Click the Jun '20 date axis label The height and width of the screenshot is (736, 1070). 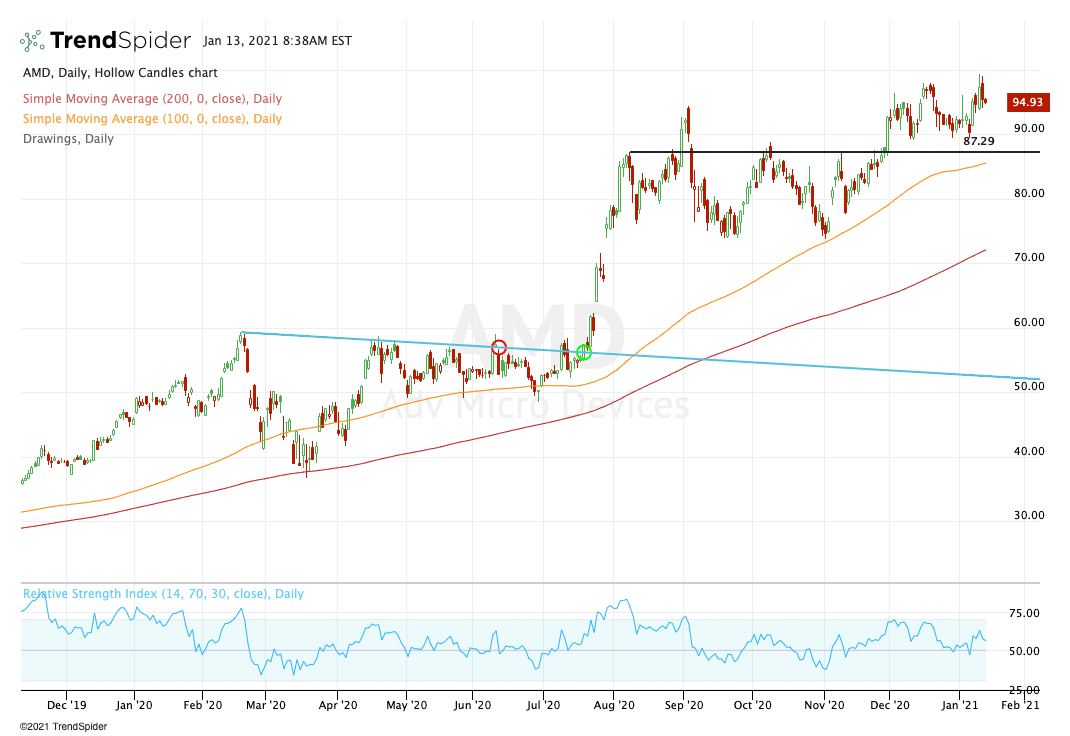(472, 705)
